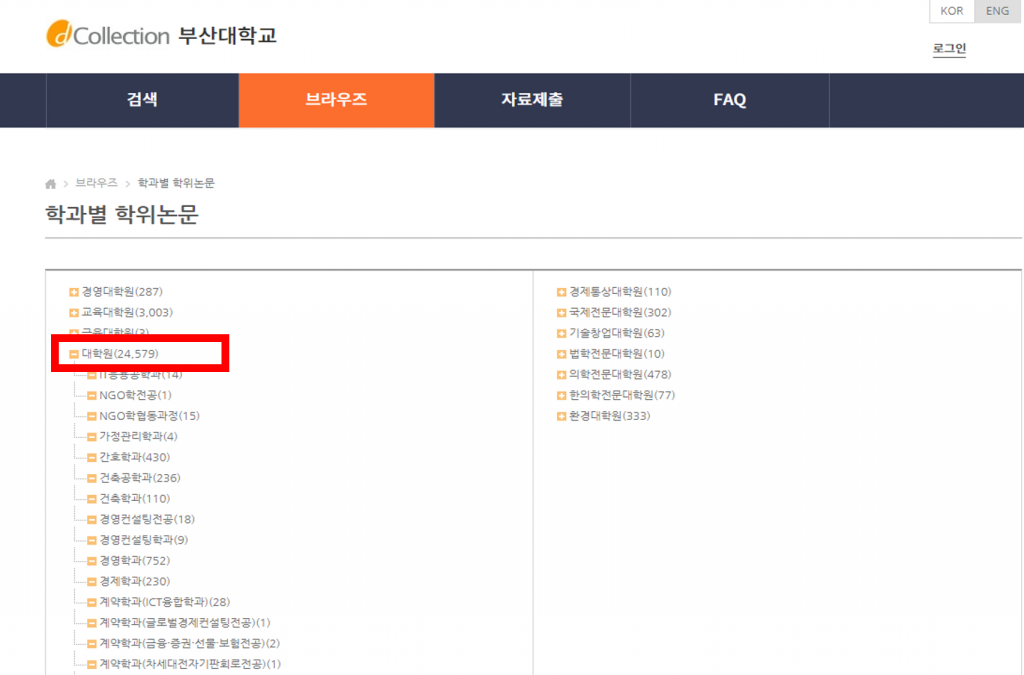Click the home icon in breadcrumb
Image resolution: width=1024 pixels, height=675 pixels.
pos(51,184)
